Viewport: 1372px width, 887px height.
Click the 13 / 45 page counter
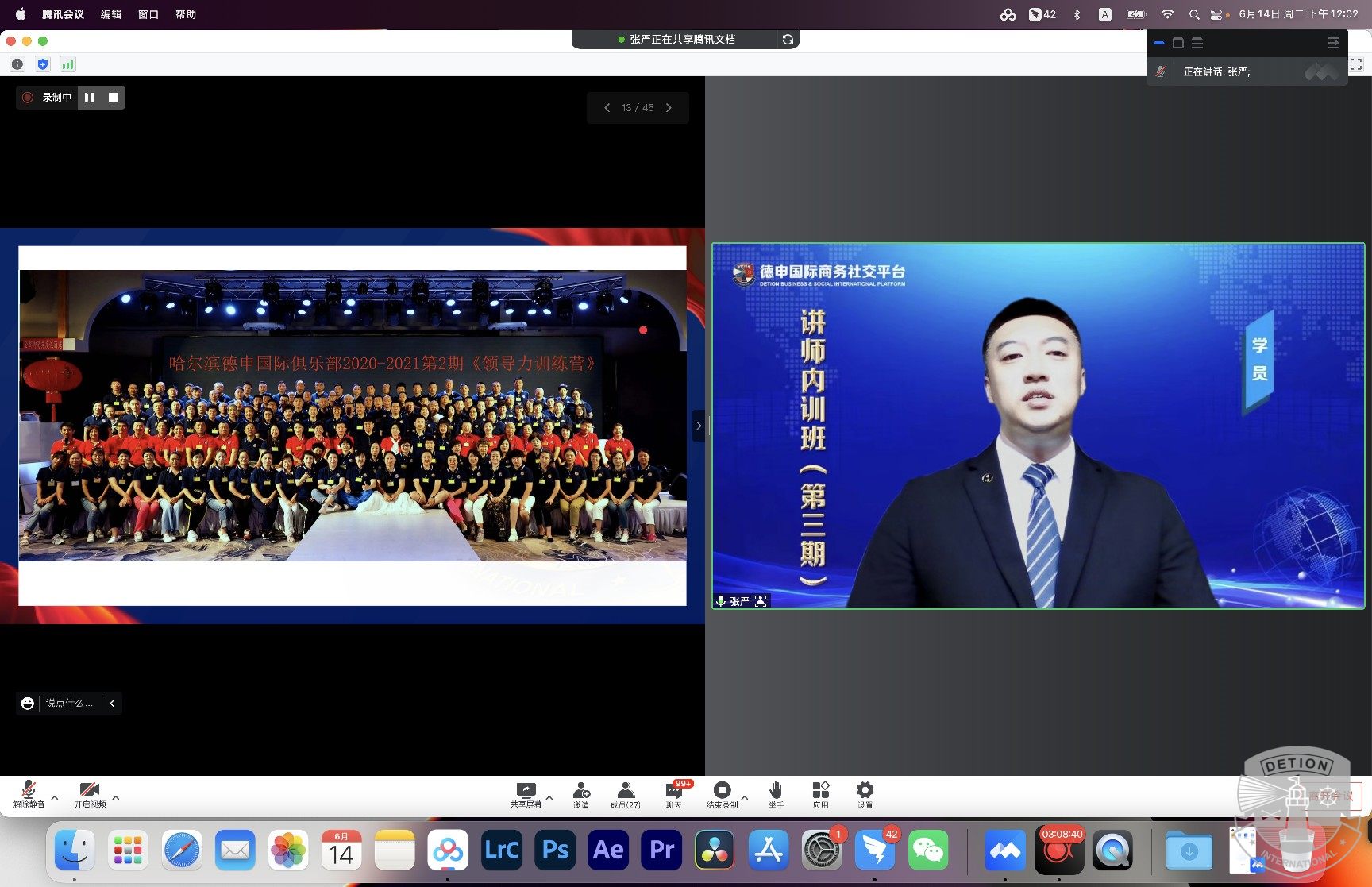point(638,108)
